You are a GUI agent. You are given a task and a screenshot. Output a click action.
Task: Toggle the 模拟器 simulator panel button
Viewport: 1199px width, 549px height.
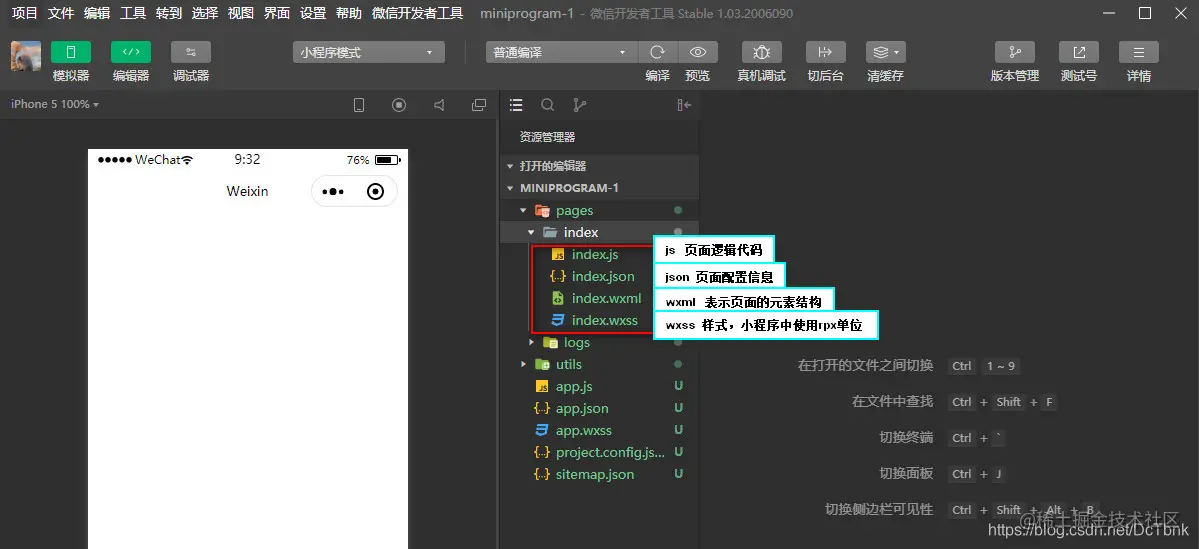(71, 52)
